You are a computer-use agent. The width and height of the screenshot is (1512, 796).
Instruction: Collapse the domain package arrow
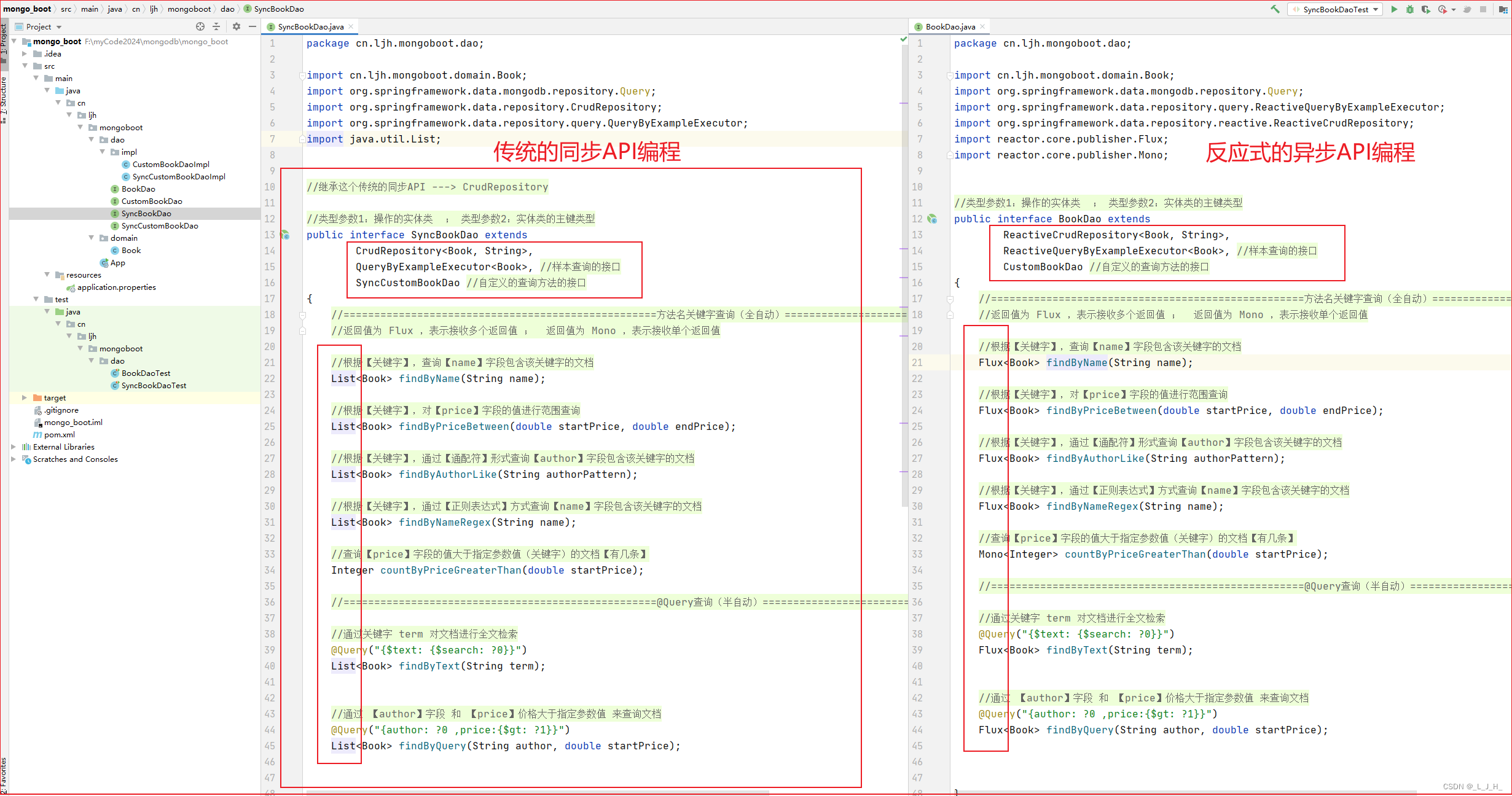(x=92, y=238)
